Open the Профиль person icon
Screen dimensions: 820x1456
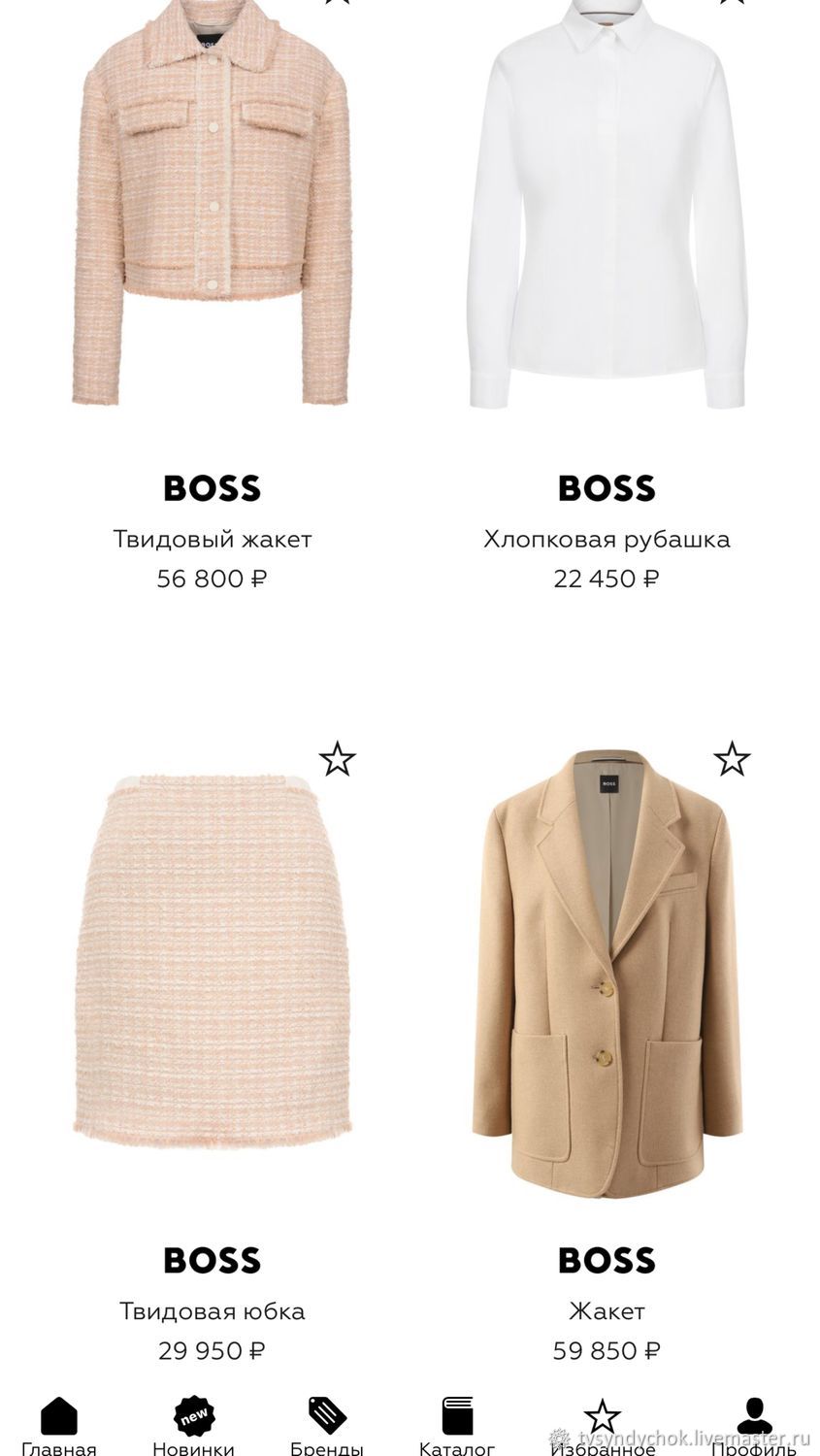coord(754,1415)
